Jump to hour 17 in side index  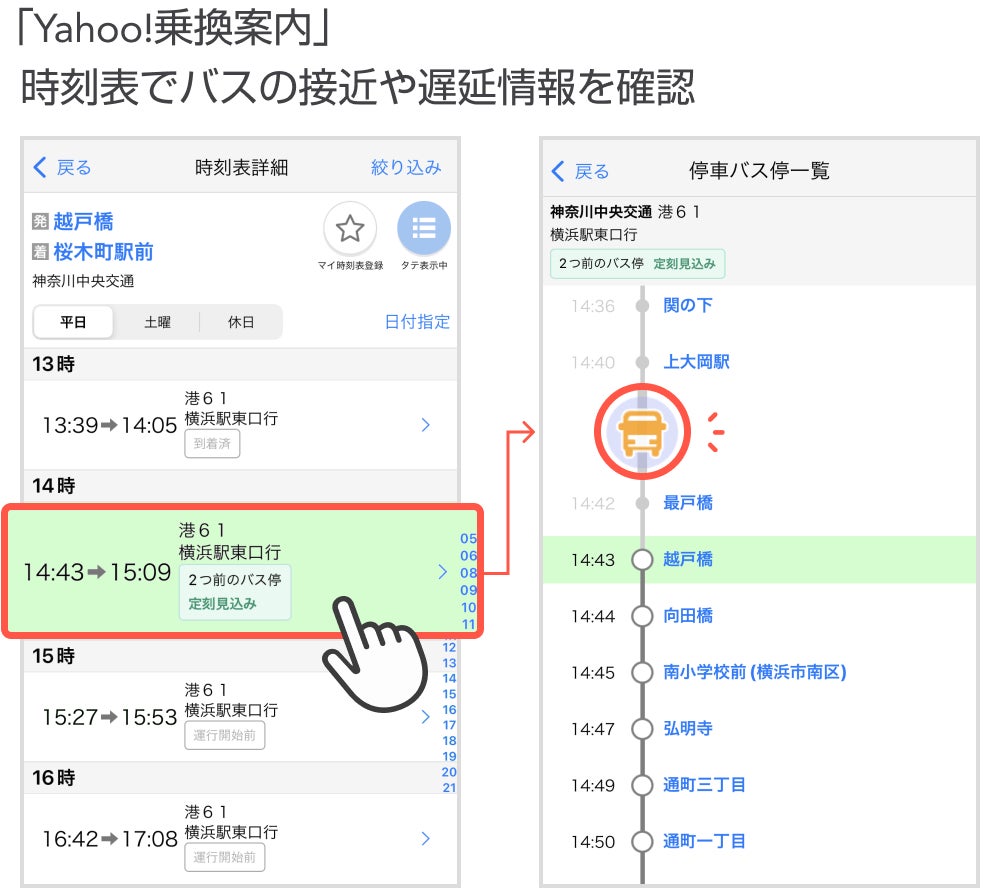click(449, 725)
